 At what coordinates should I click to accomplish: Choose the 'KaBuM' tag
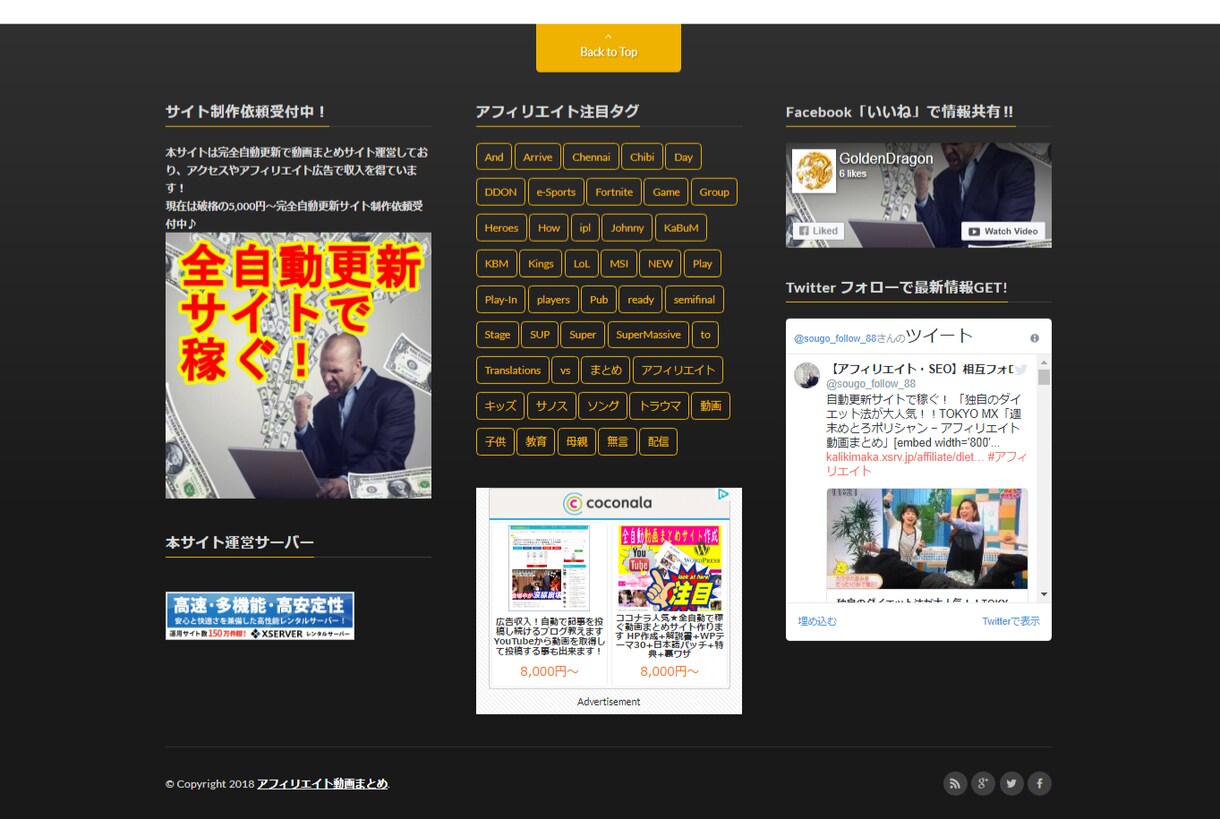point(681,228)
